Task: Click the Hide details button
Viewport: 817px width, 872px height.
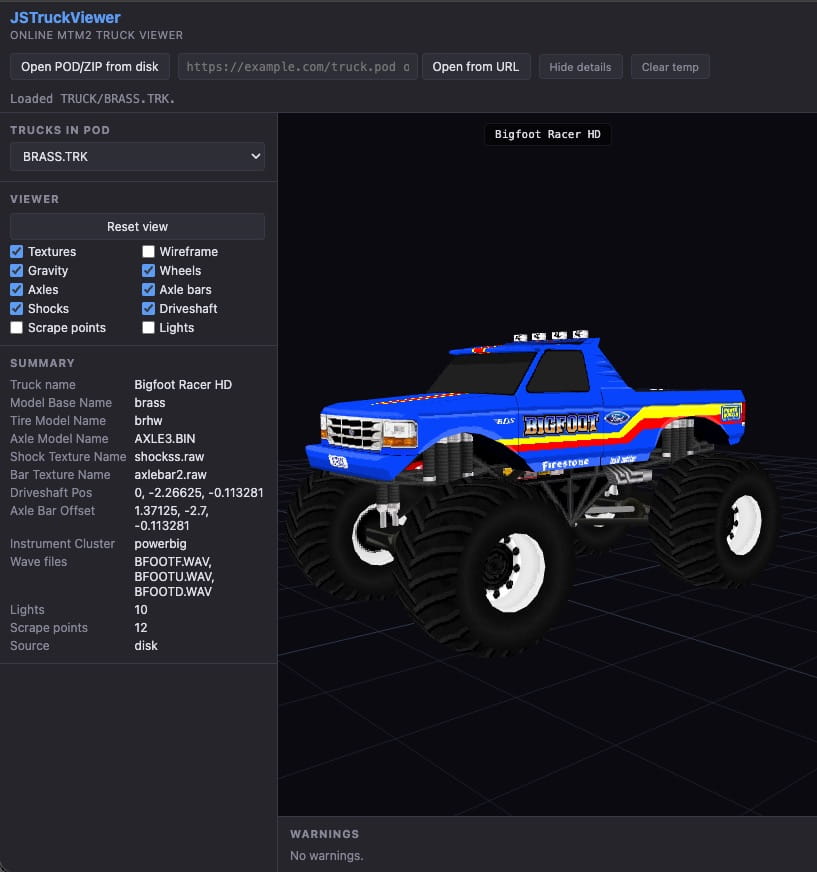Action: coord(580,67)
